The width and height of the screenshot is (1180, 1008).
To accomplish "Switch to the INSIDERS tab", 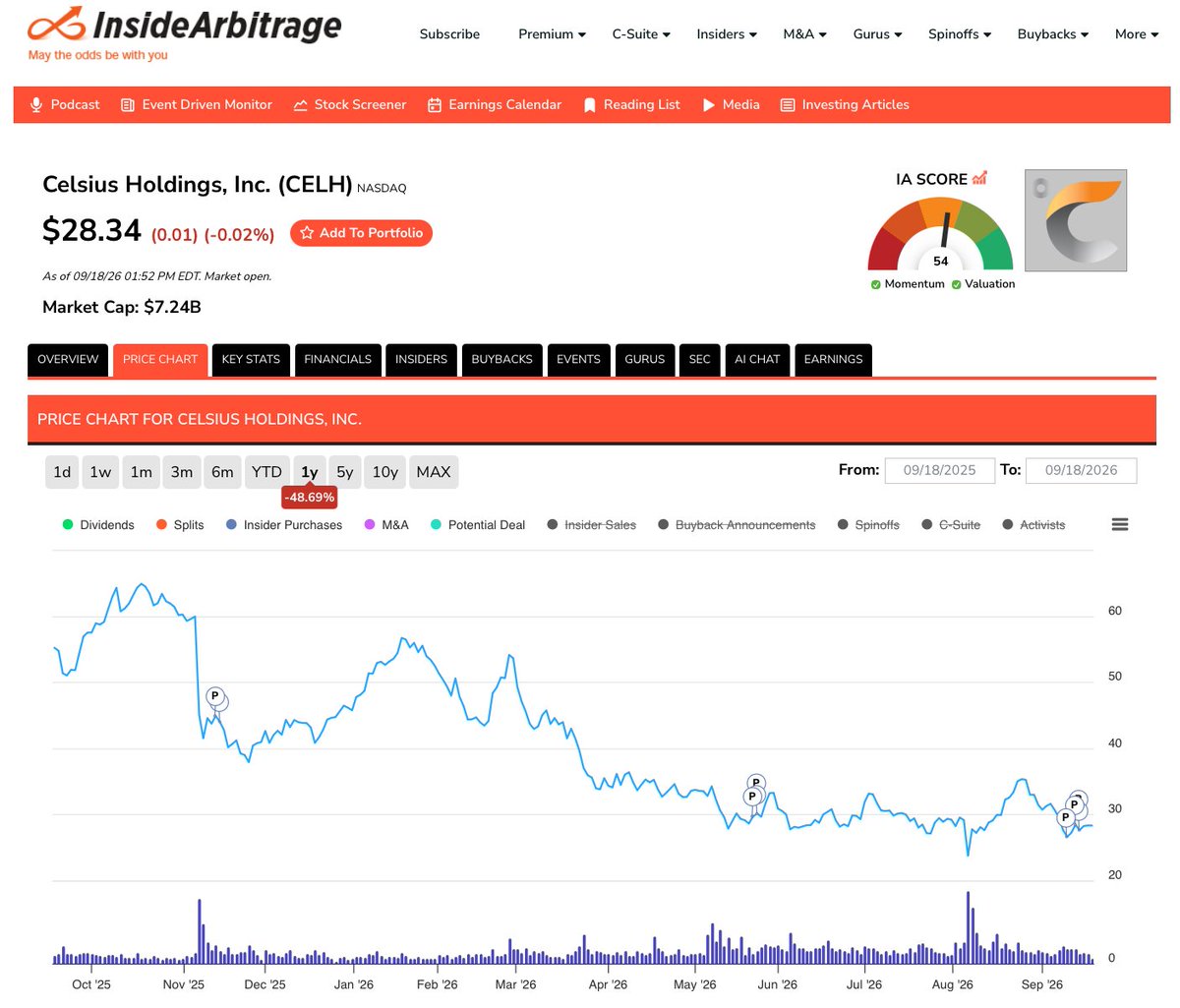I will [x=421, y=360].
